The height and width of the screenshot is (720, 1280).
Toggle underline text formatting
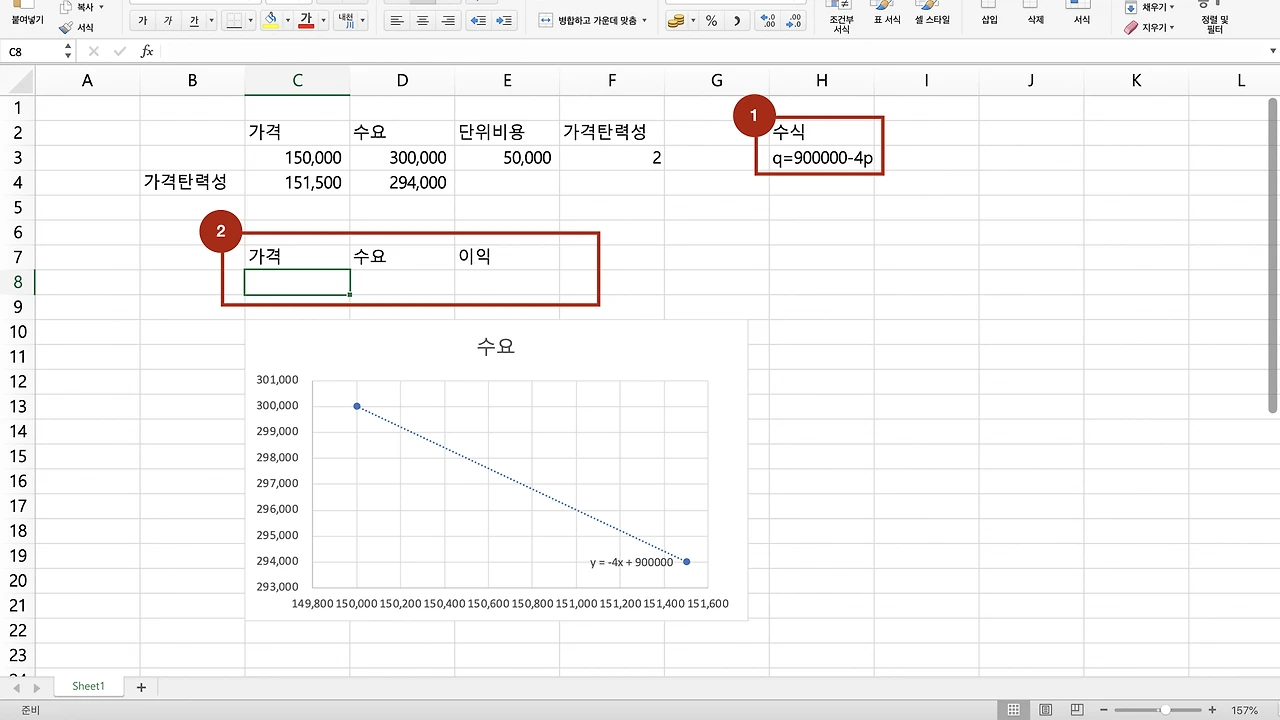tap(194, 21)
